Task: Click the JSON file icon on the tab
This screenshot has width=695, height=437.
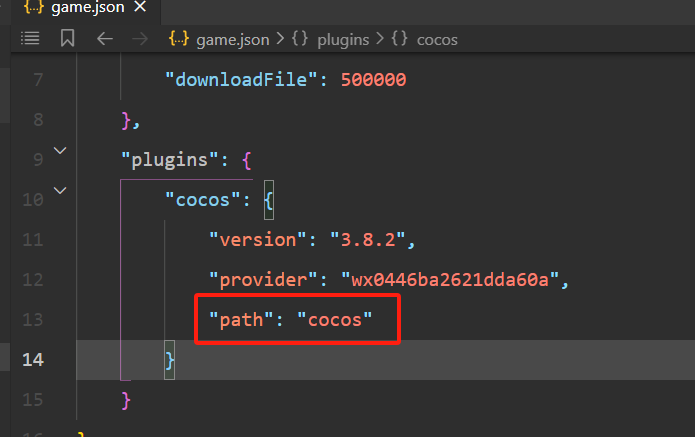Action: click(34, 7)
